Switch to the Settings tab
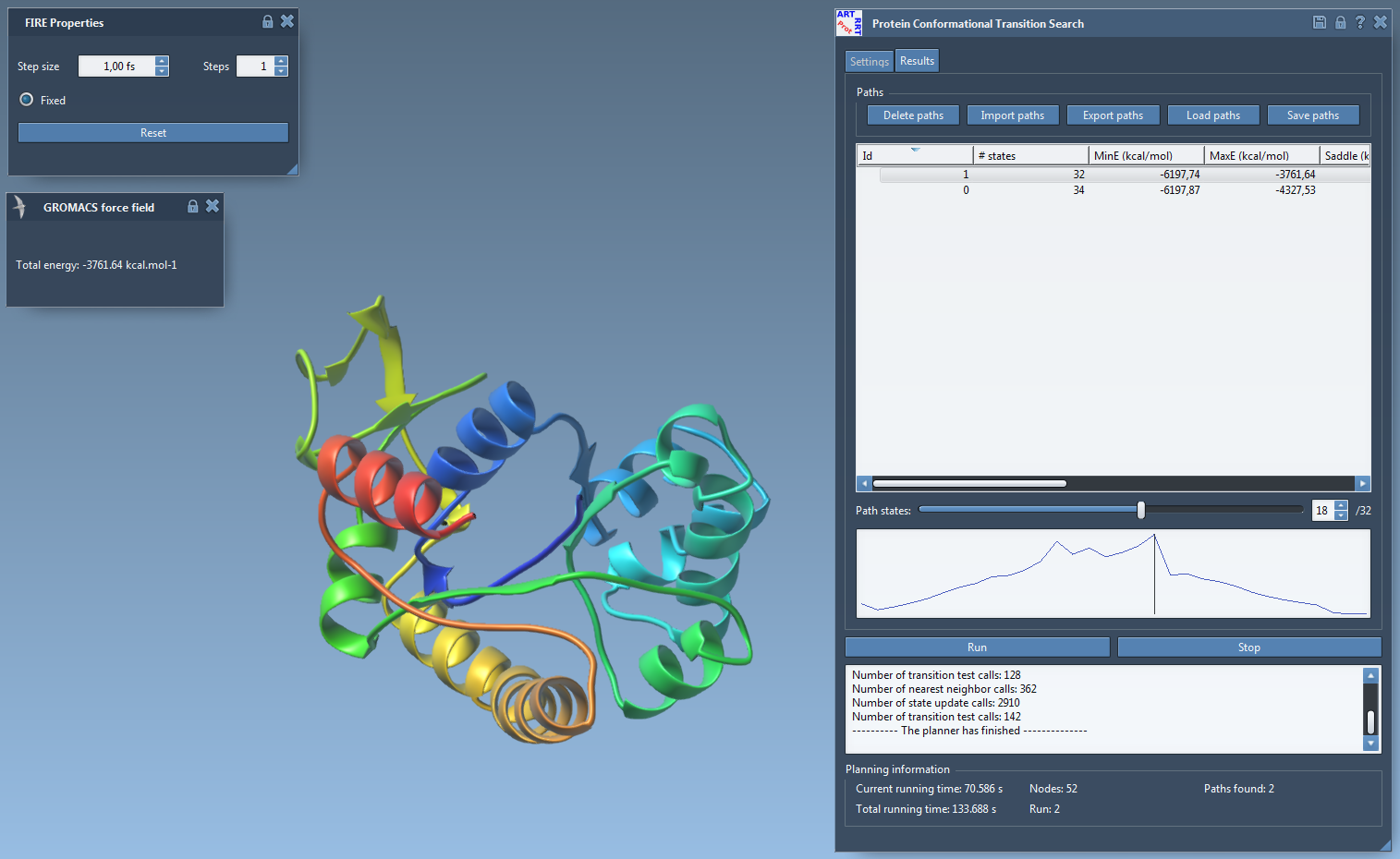This screenshot has height=859, width=1400. click(869, 61)
